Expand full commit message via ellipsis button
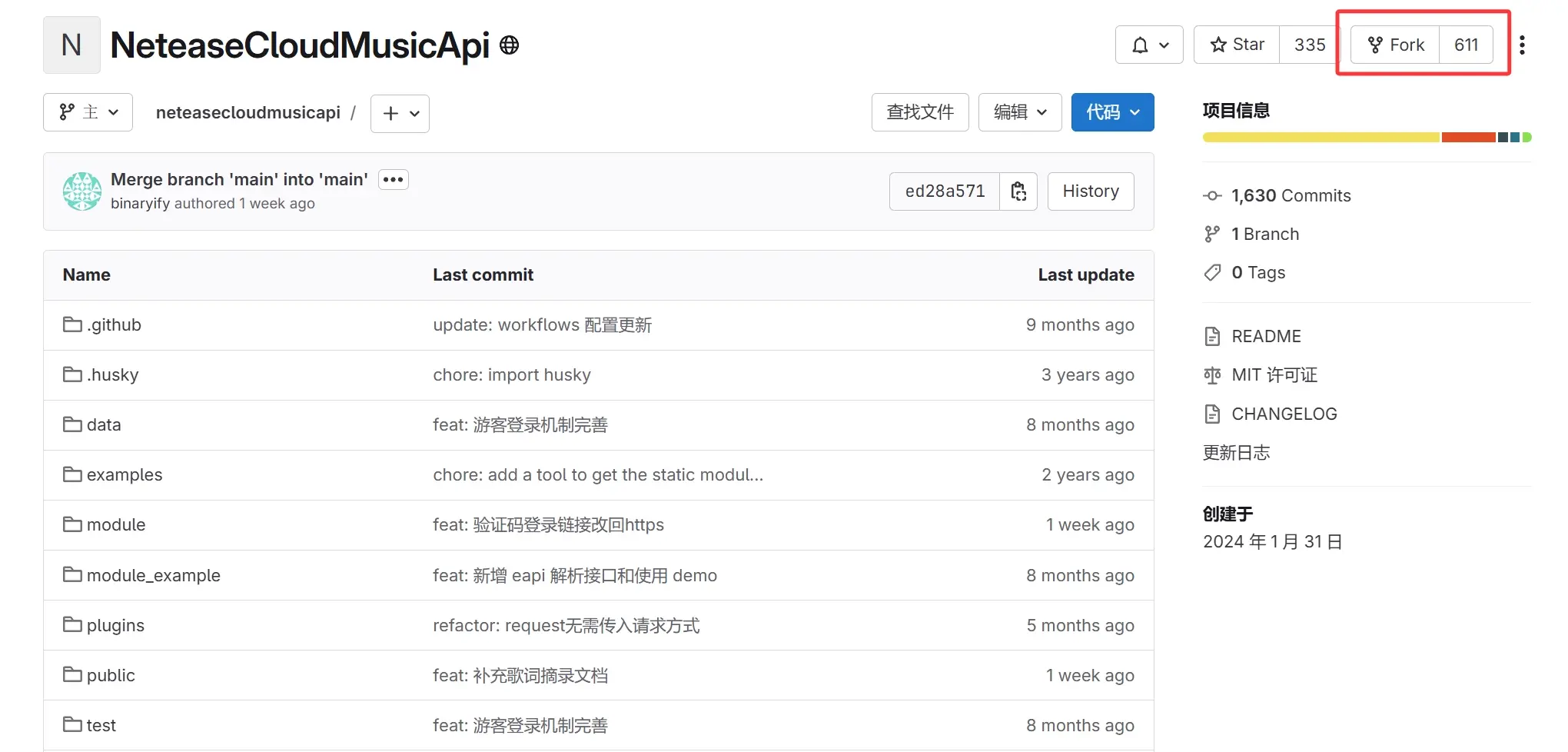 (393, 178)
